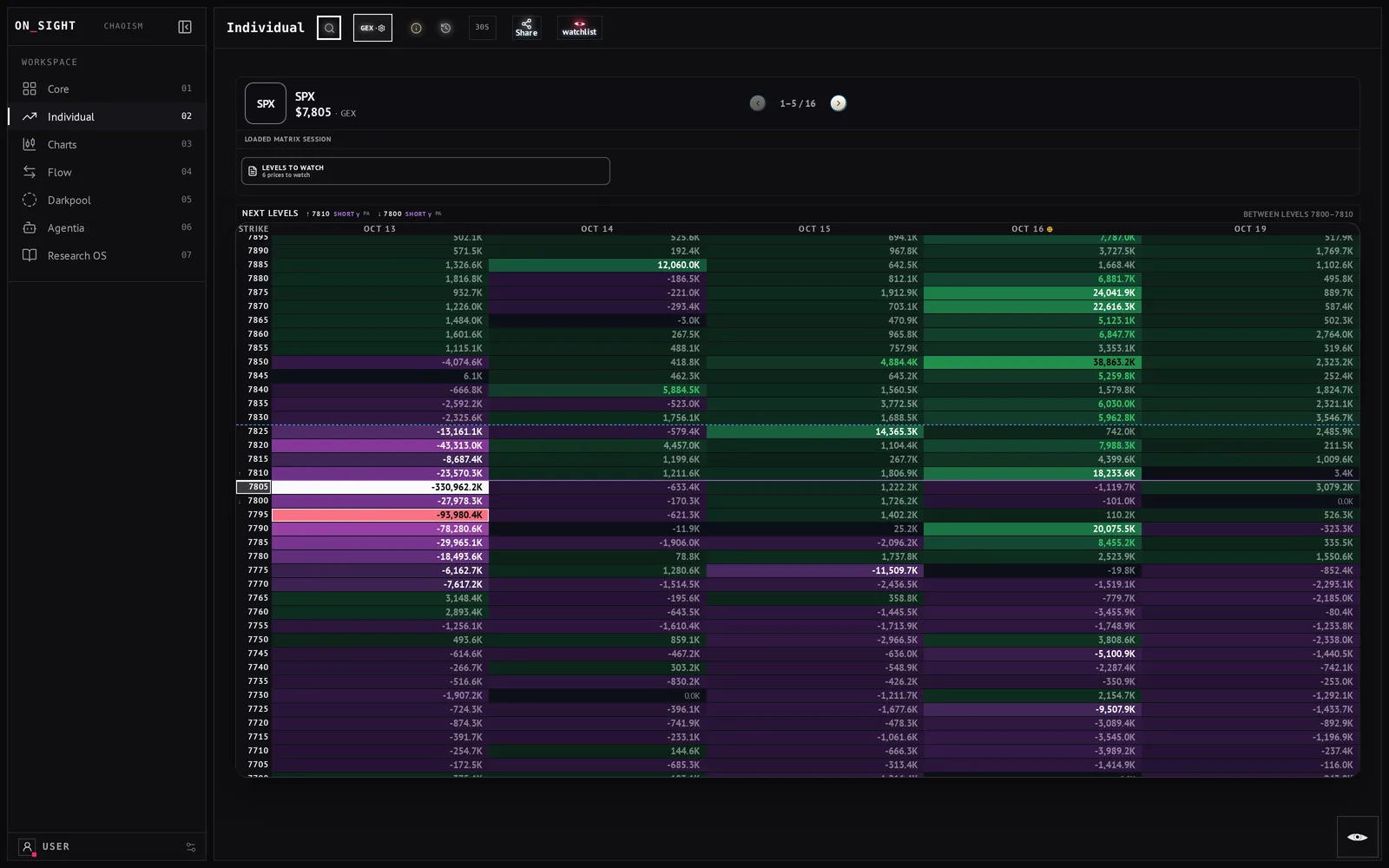Viewport: 1389px width, 868px height.
Task: Click the SPX ticker badge
Action: [266, 104]
